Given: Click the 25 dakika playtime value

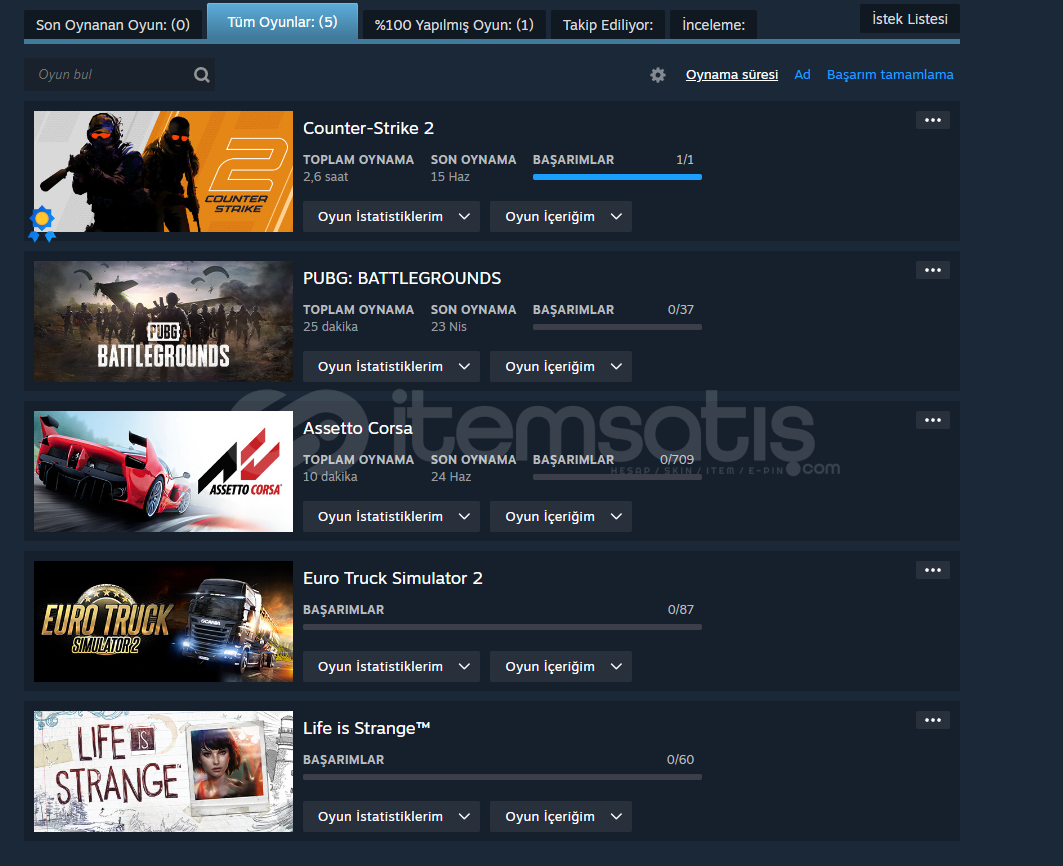Looking at the screenshot, I should pos(330,327).
